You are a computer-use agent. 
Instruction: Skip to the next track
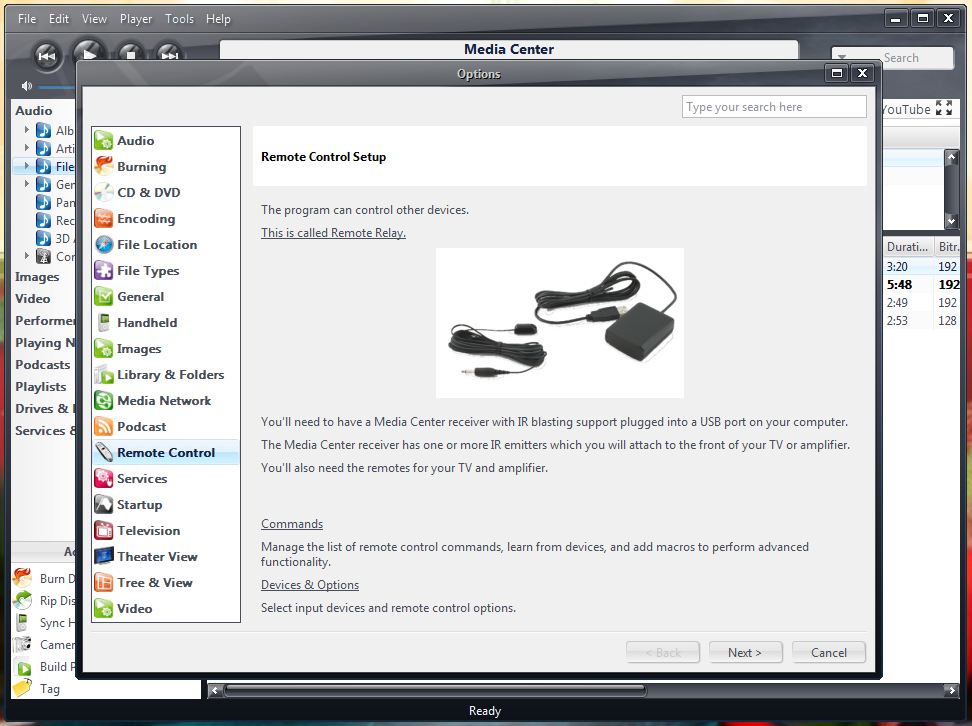169,51
